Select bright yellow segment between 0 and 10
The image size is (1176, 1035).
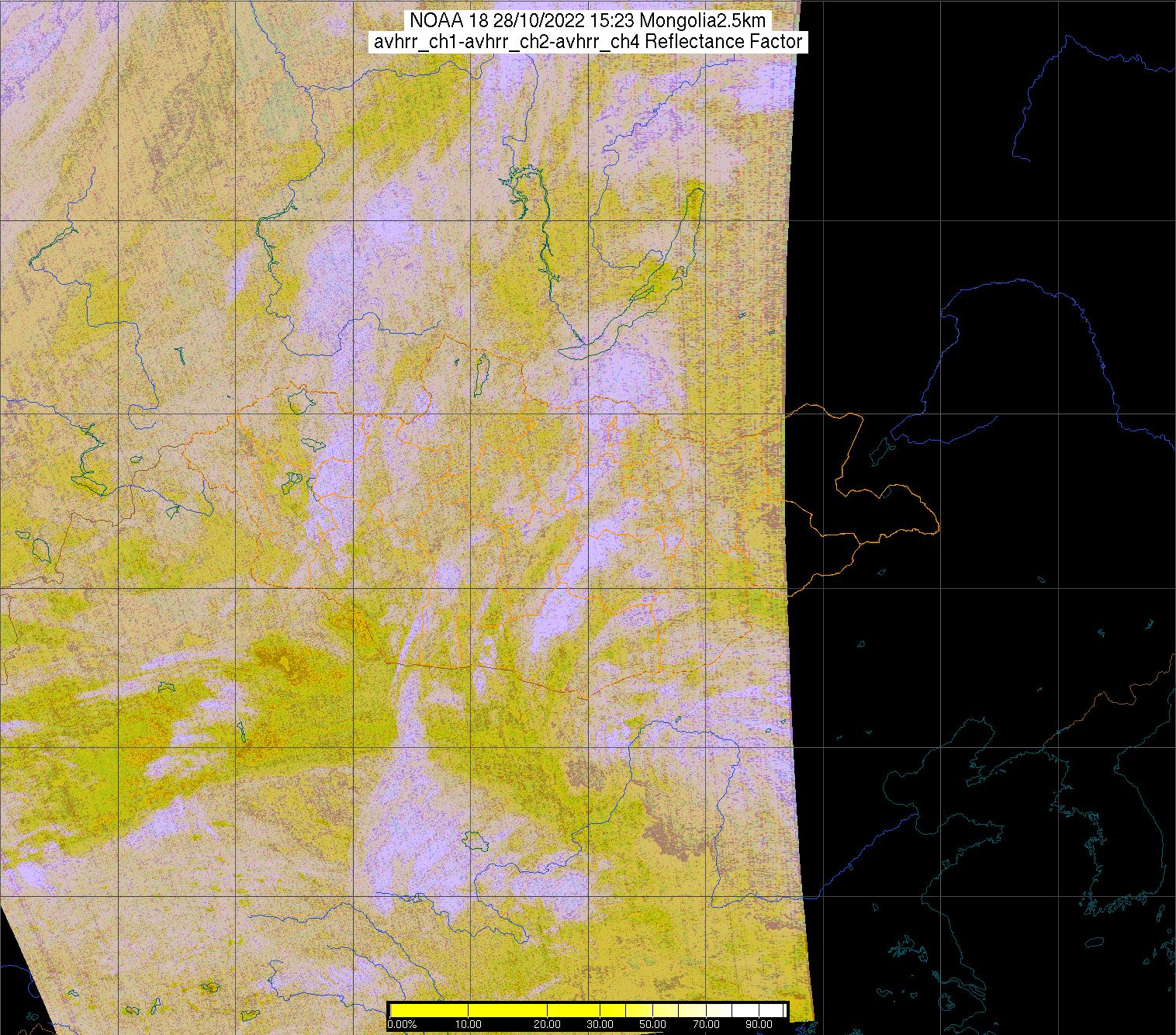pyautogui.click(x=428, y=1010)
